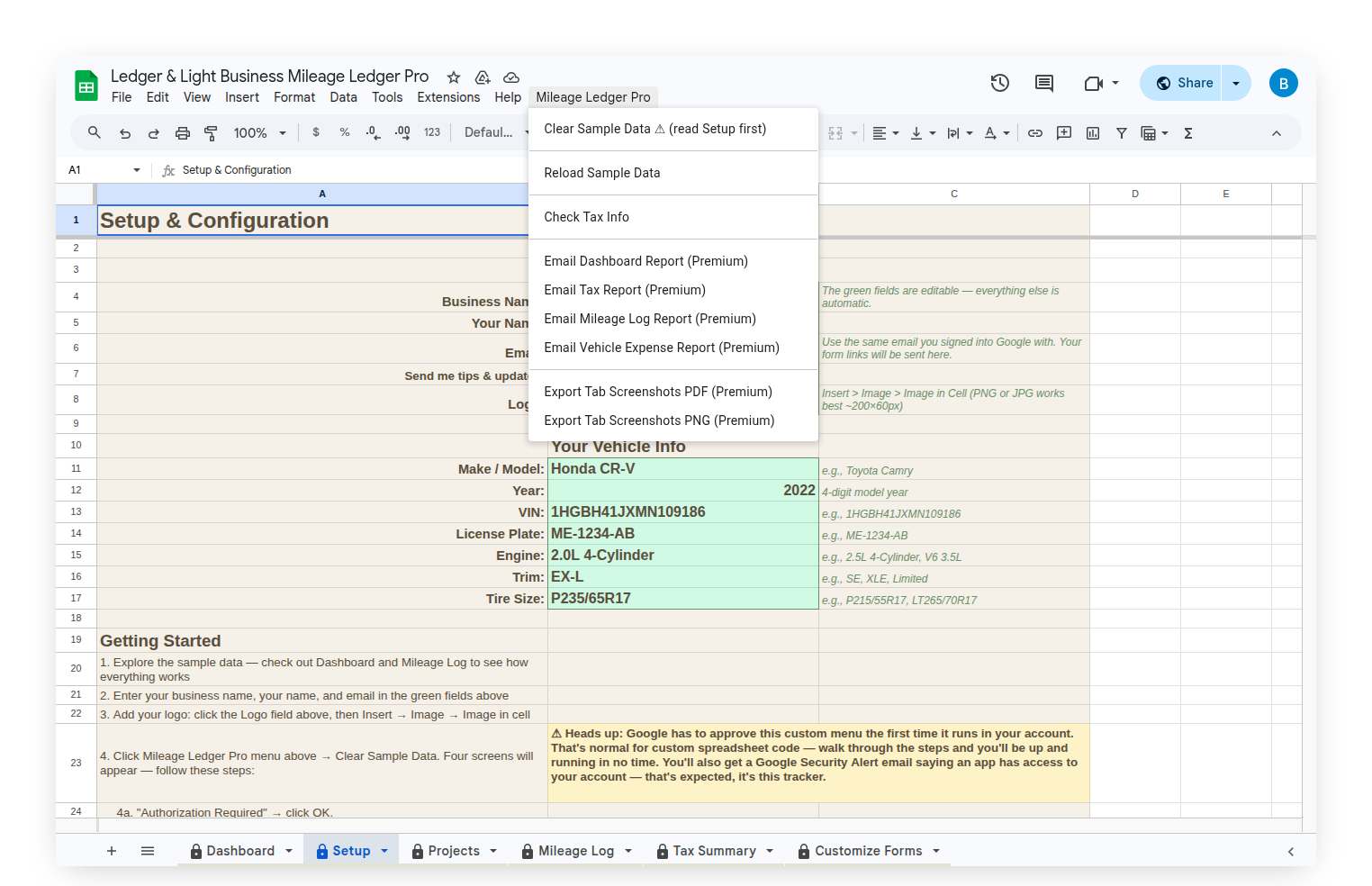1372x886 pixels.
Task: Choose Export Tab Screenshots PDF (Premium)
Action: click(x=673, y=392)
